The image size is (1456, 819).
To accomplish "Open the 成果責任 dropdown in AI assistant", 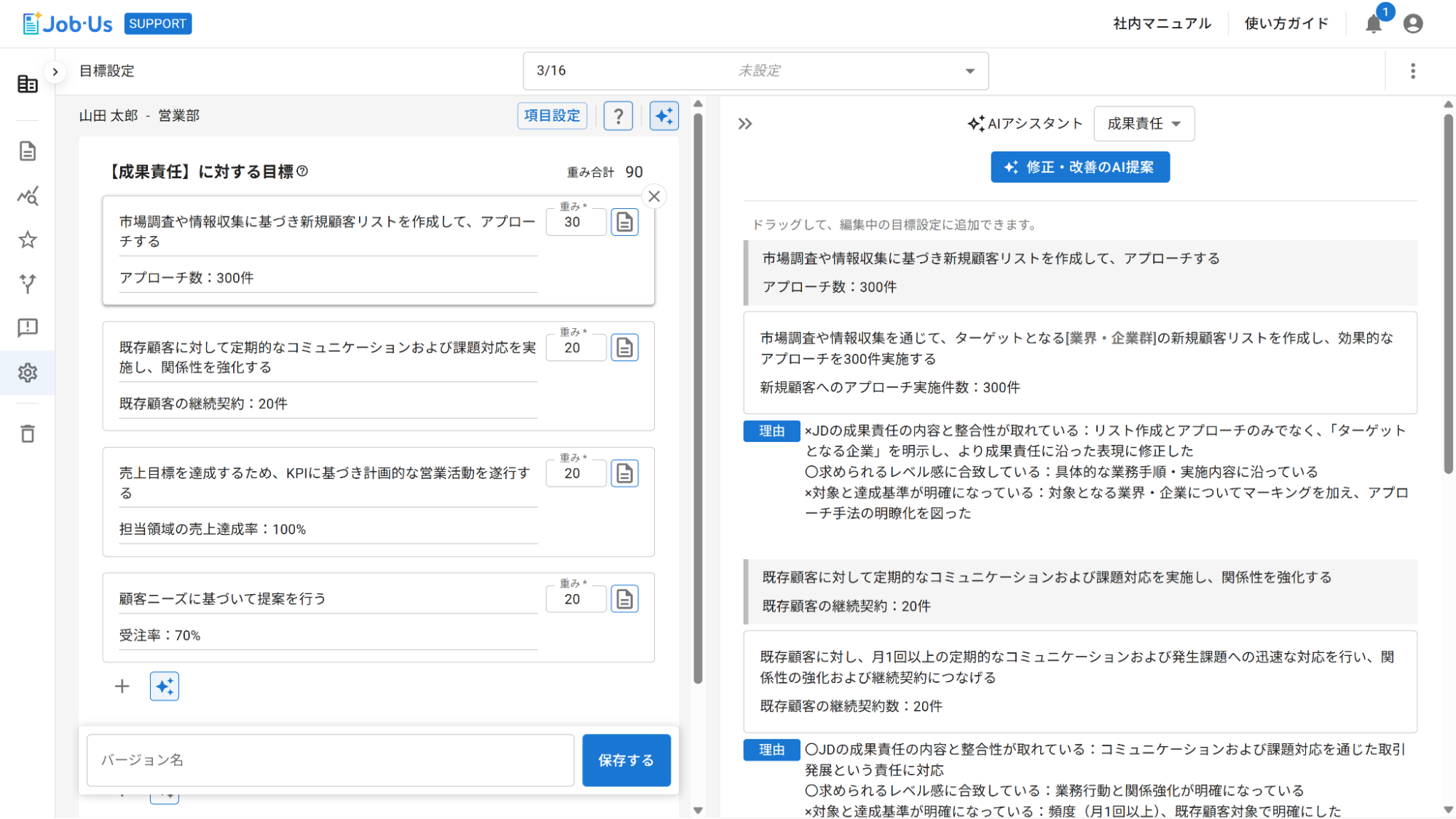I will 1143,124.
